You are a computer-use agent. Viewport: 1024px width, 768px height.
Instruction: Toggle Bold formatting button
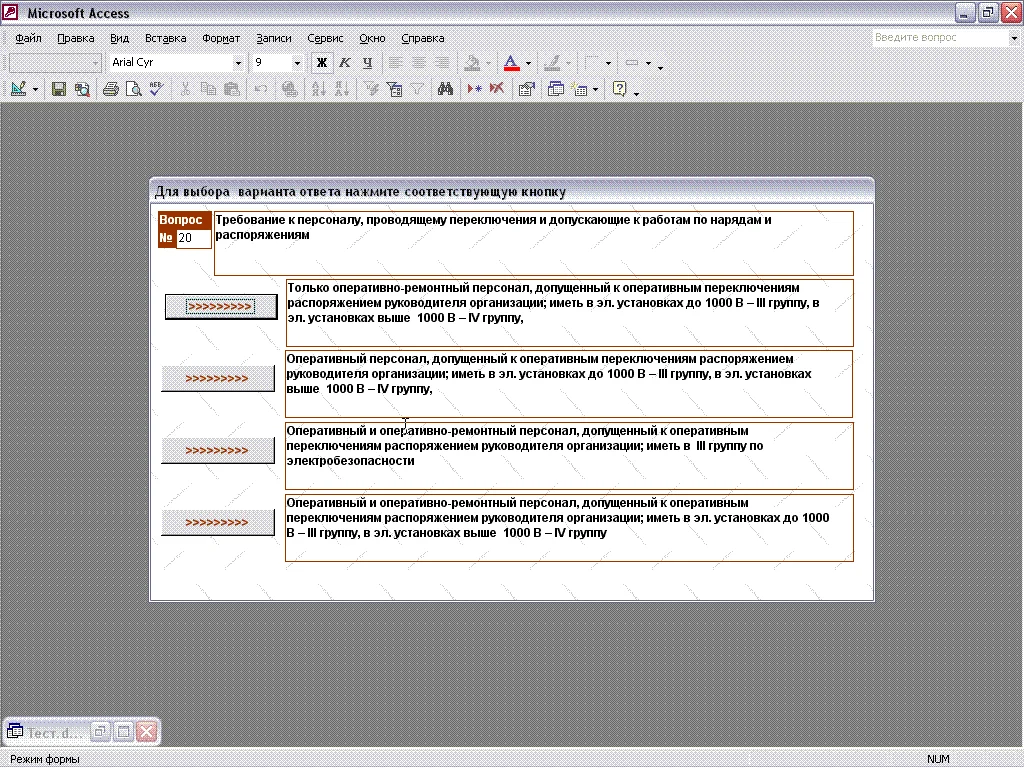[322, 63]
